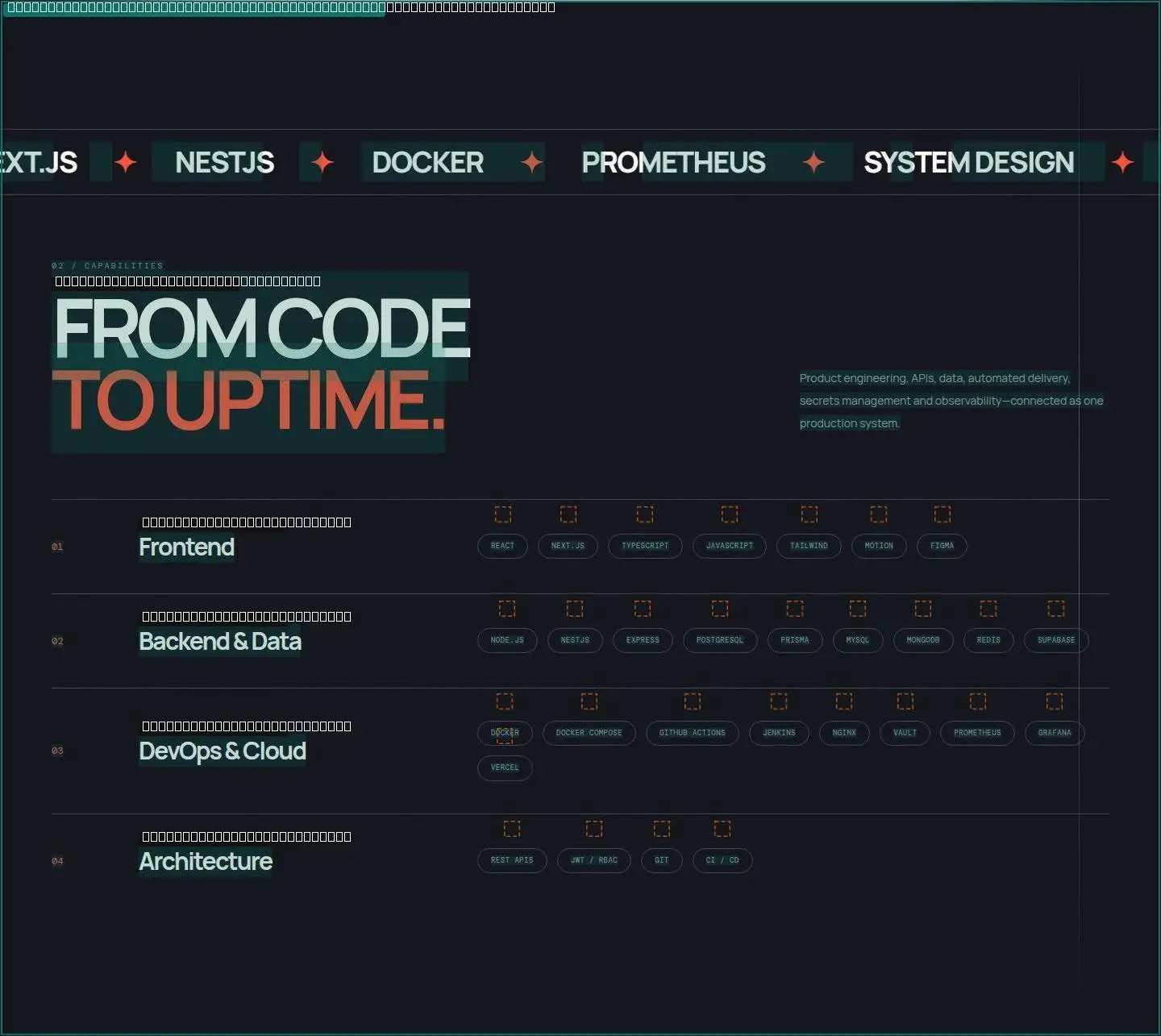Click the VERCEL tag

505,768
